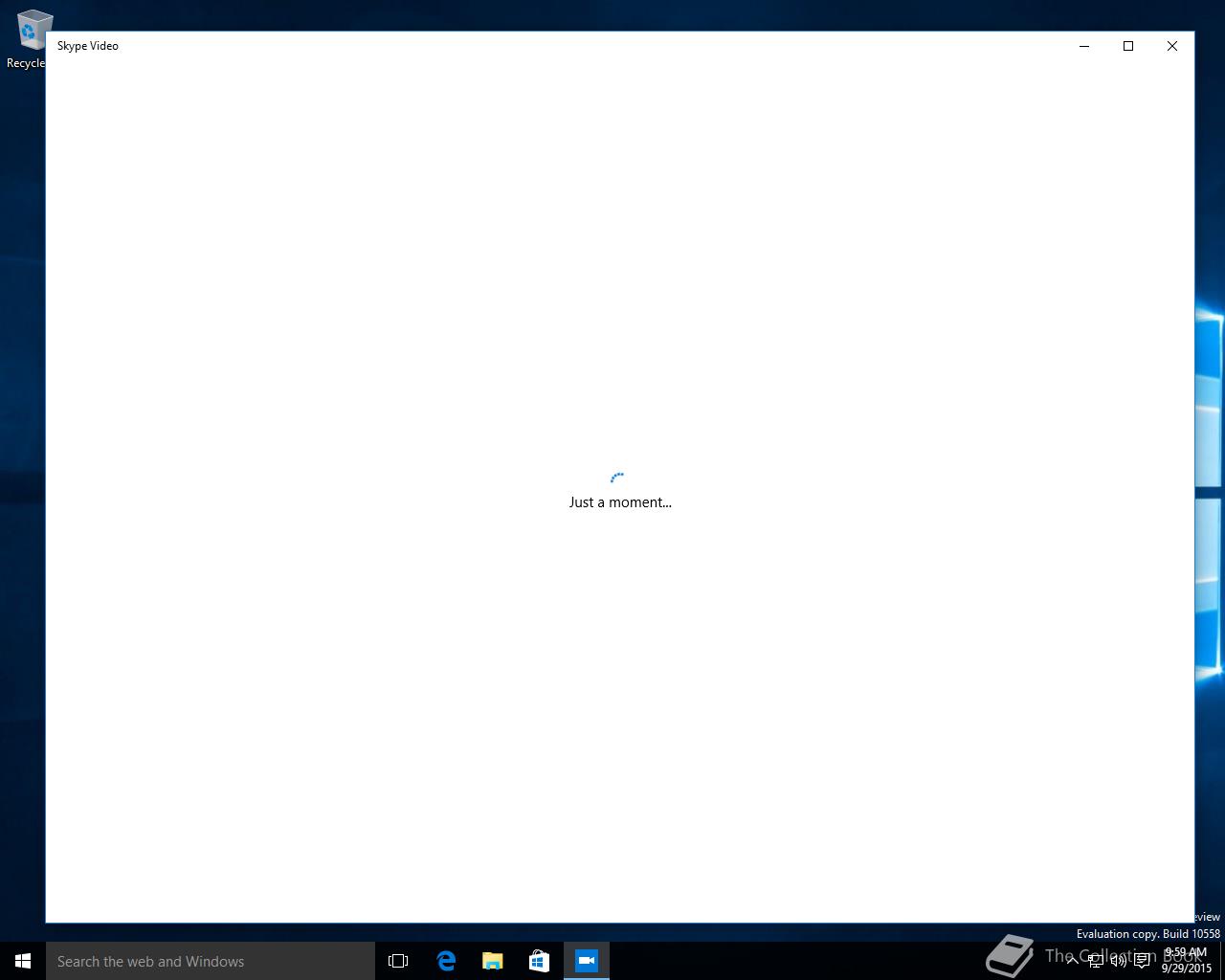Launch Microsoft Edge from the taskbar

pos(446,961)
